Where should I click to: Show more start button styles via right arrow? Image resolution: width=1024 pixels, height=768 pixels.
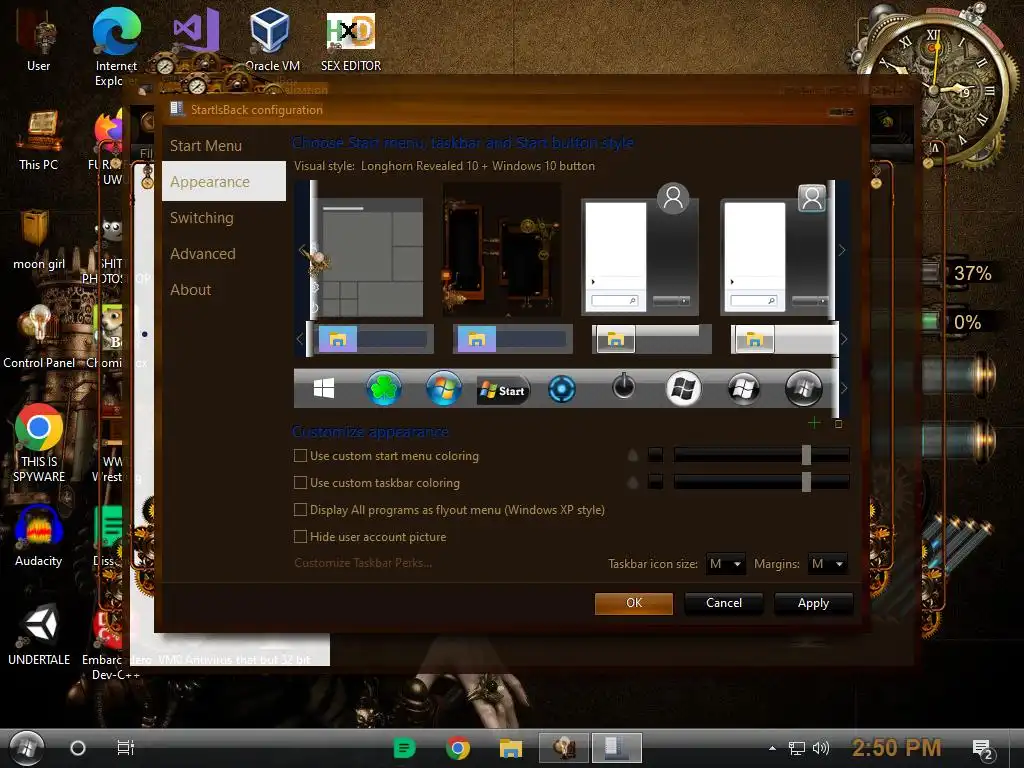[x=844, y=389]
